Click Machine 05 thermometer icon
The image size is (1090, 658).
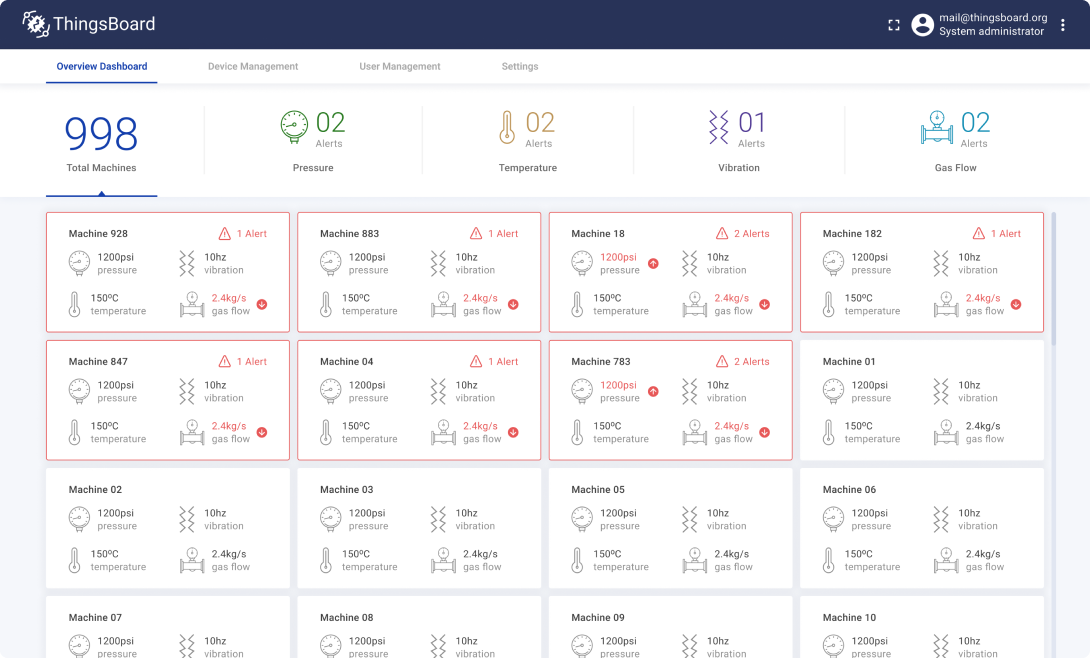tap(577, 560)
